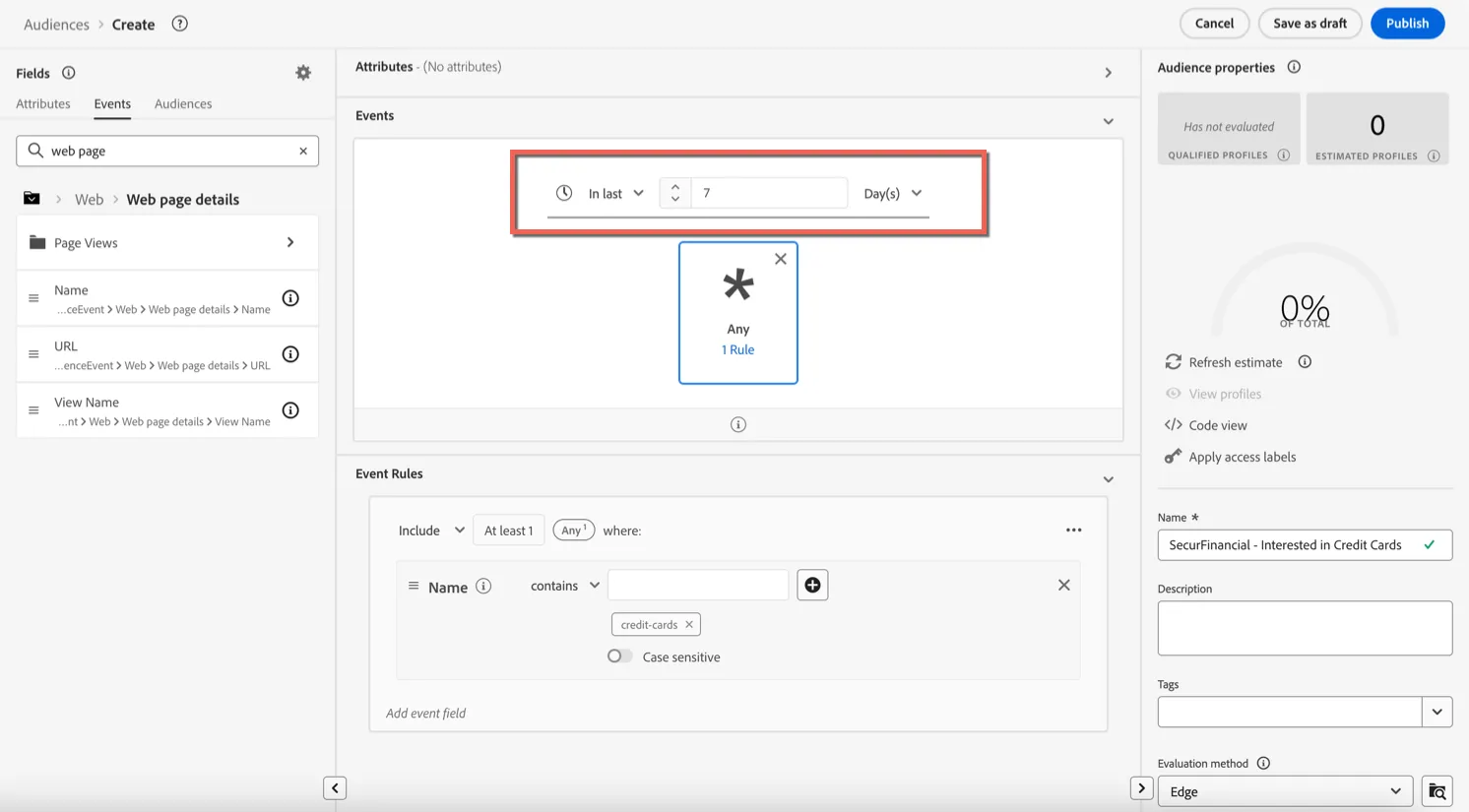Collapse the Events section
The image size is (1469, 812).
click(1109, 122)
